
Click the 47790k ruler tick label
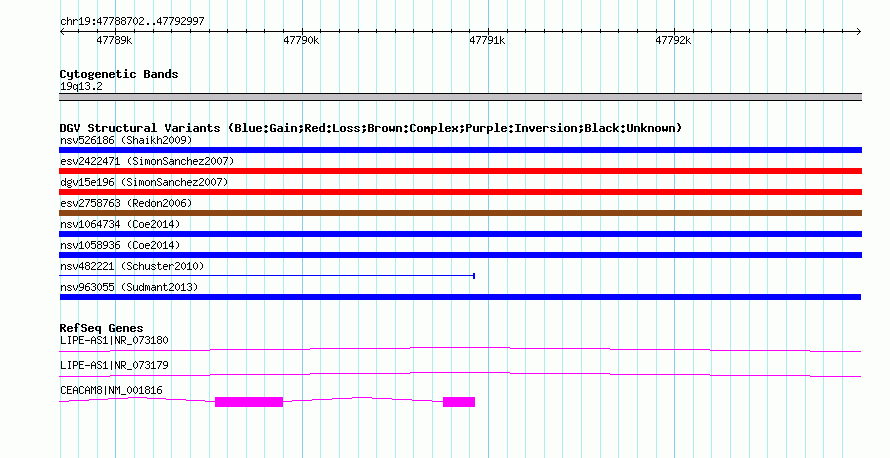click(301, 40)
